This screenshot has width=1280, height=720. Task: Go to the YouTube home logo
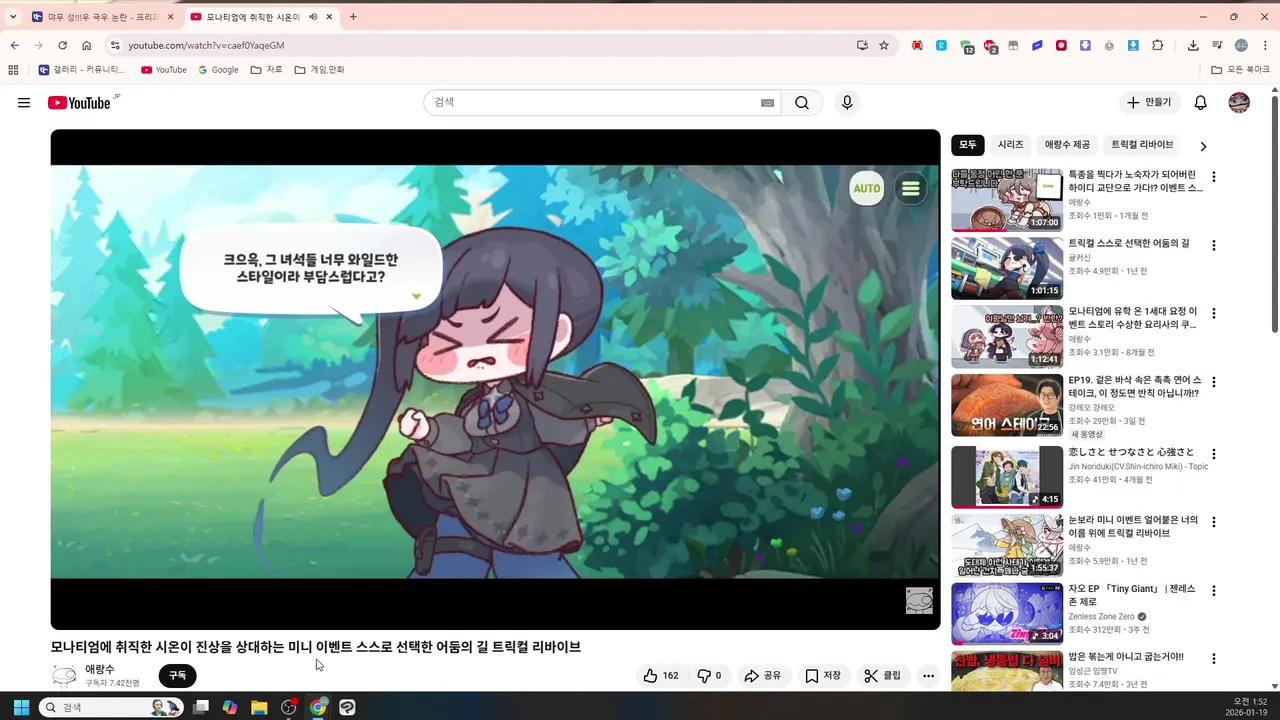coord(79,103)
